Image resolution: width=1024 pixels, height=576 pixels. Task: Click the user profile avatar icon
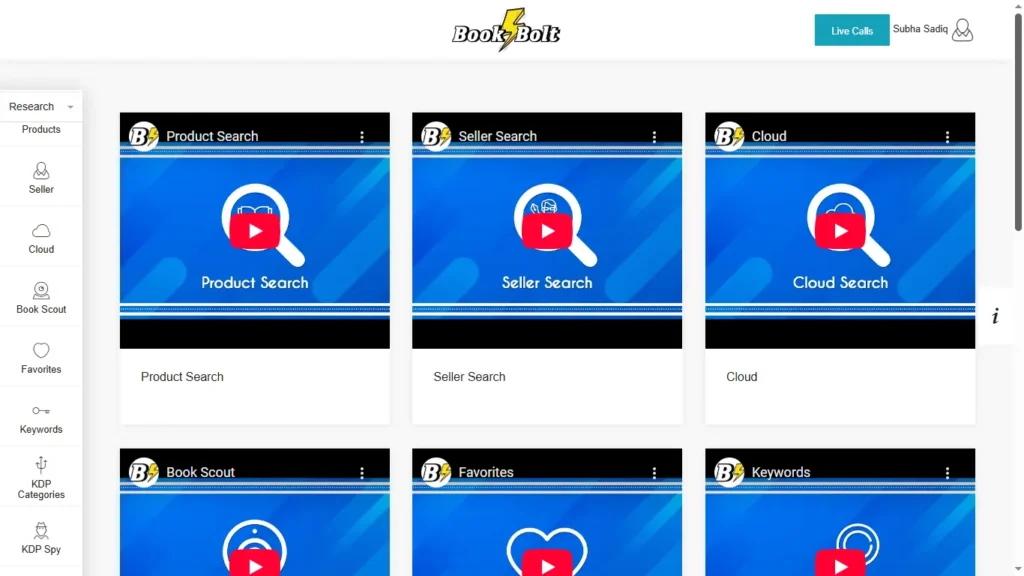point(963,30)
